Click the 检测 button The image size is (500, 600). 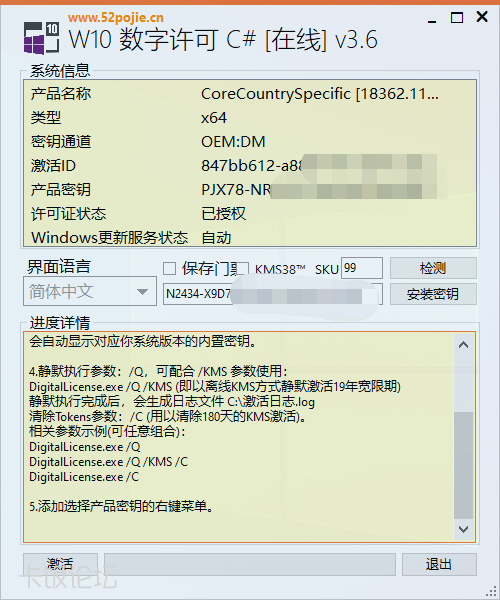pos(433,268)
